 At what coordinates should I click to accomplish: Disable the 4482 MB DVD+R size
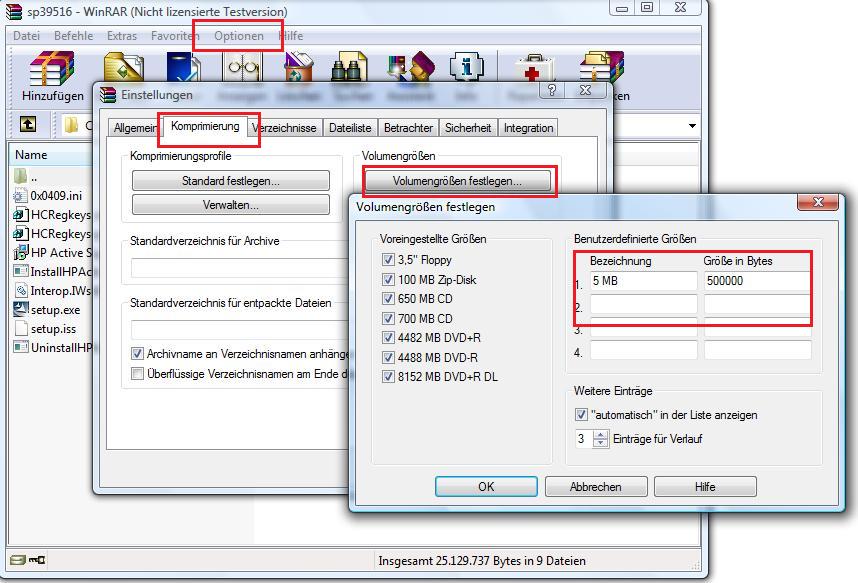(x=388, y=337)
